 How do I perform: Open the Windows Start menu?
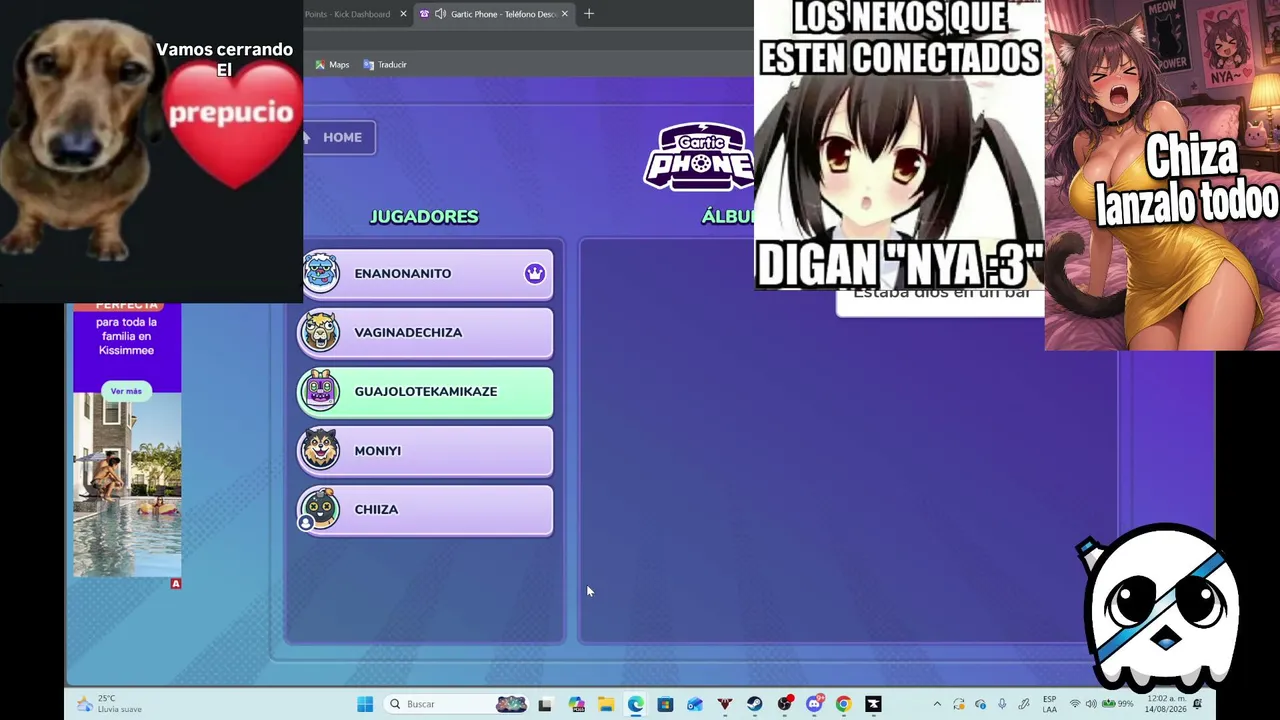pyautogui.click(x=365, y=704)
